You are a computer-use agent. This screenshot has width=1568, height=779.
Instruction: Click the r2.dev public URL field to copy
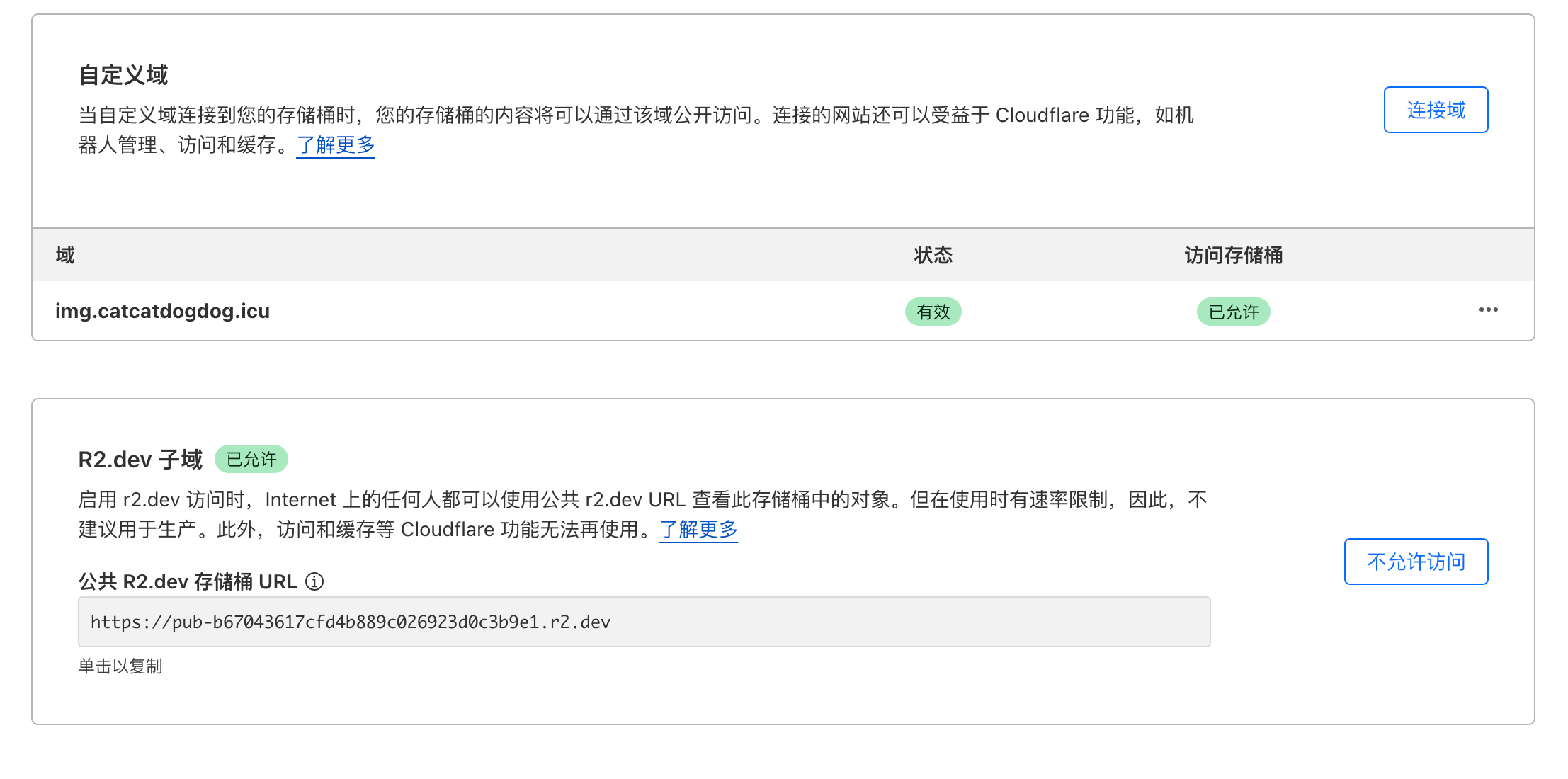click(643, 622)
